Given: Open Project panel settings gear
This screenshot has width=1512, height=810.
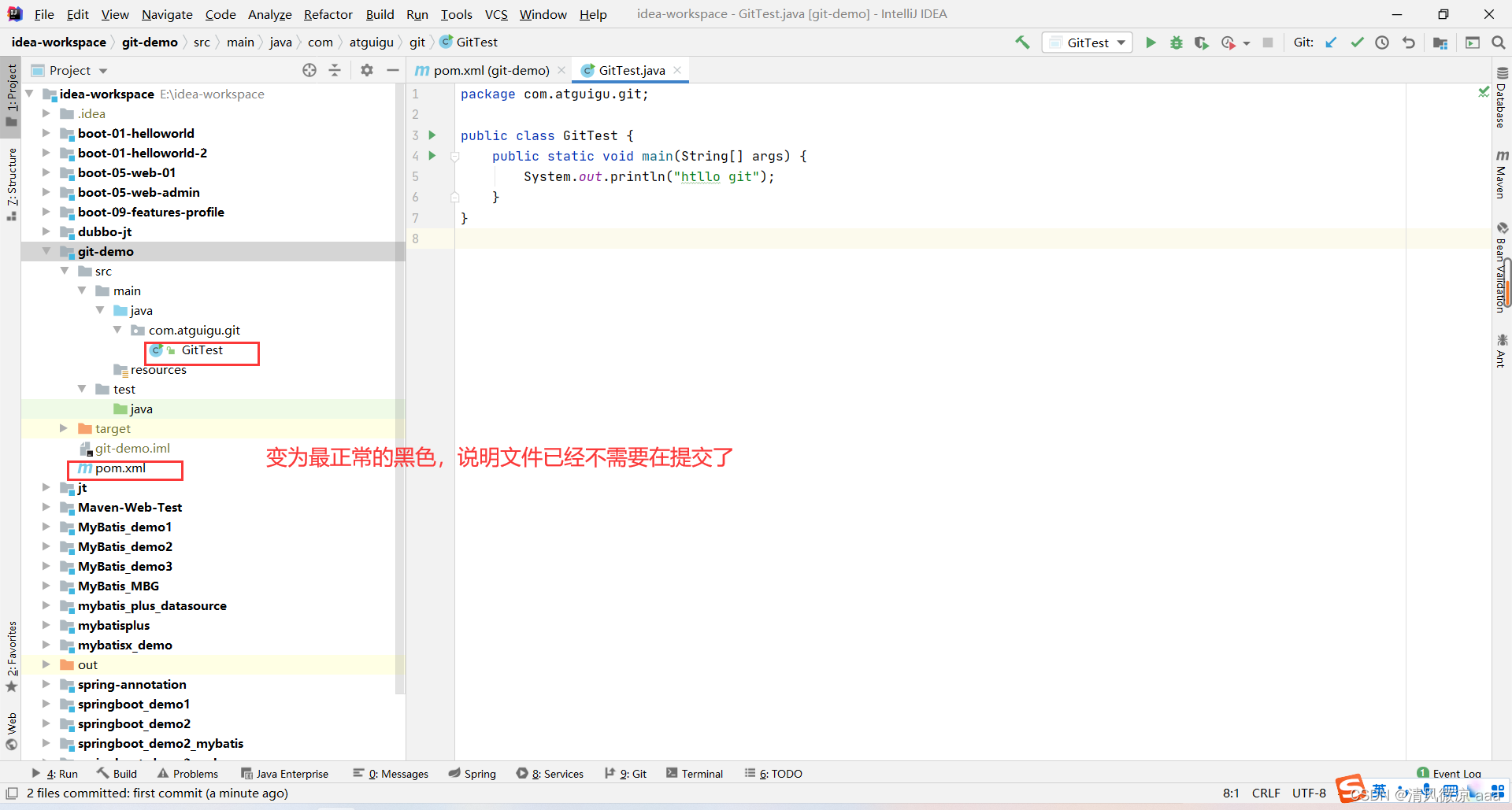Looking at the screenshot, I should coord(367,70).
